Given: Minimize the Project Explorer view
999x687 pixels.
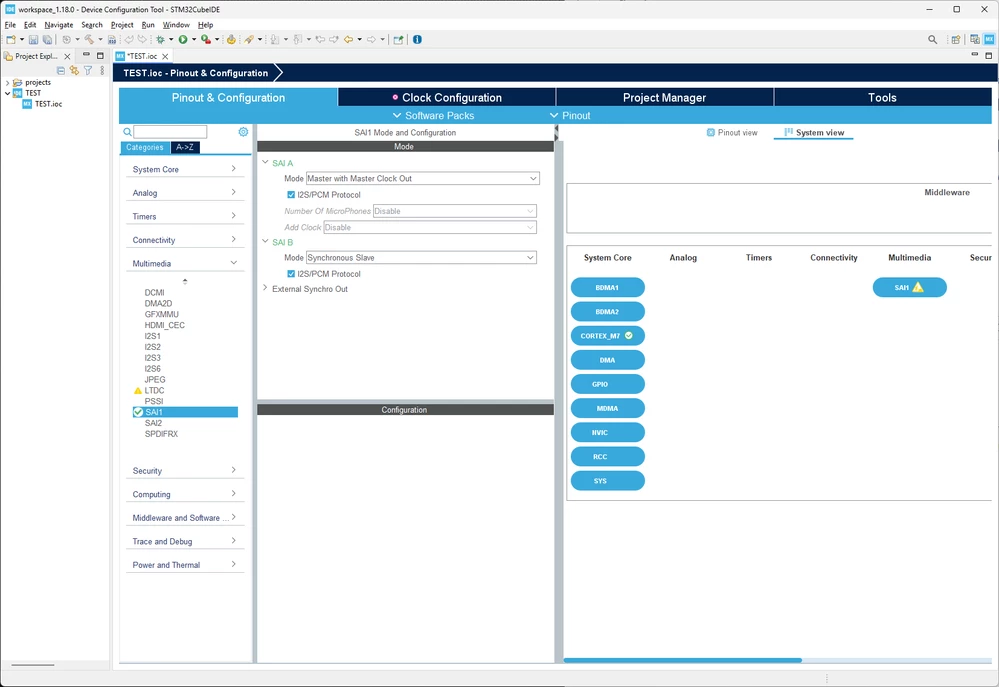Looking at the screenshot, I should pyautogui.click(x=86, y=55).
